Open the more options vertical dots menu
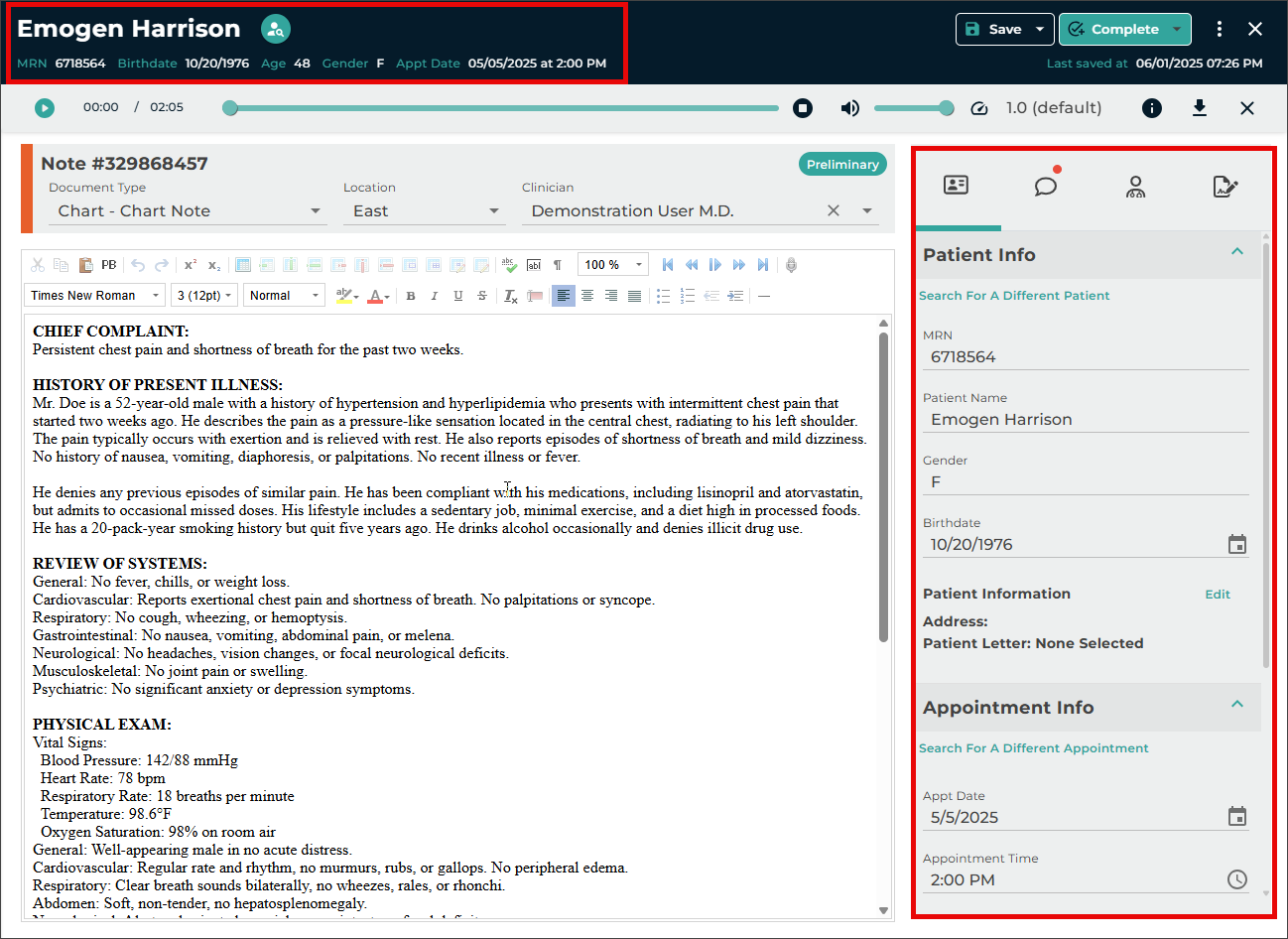This screenshot has width=1288, height=939. (x=1219, y=29)
